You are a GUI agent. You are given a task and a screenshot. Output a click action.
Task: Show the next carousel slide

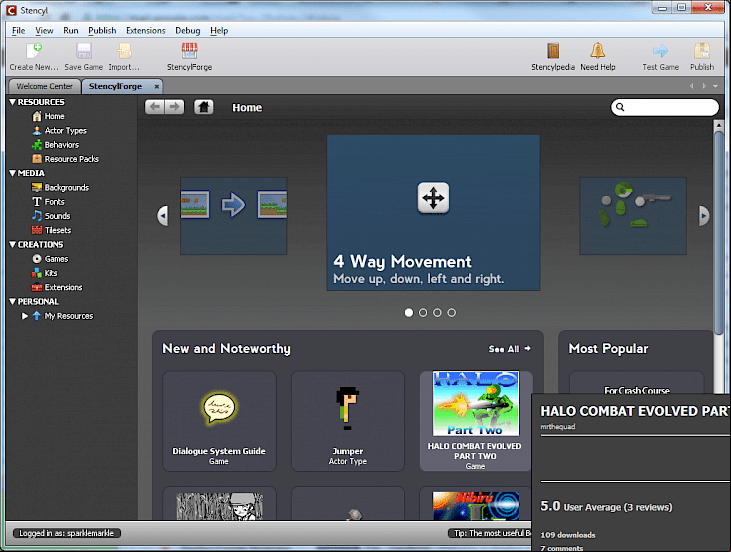703,216
